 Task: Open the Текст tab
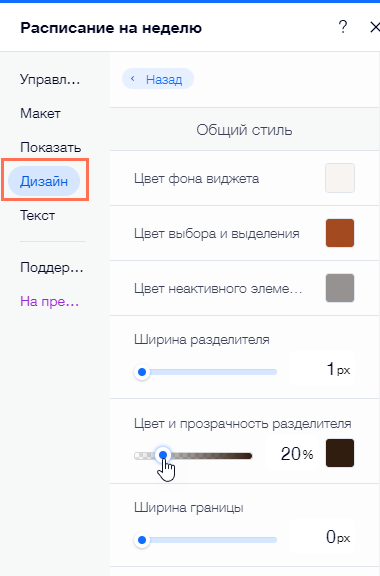37,215
